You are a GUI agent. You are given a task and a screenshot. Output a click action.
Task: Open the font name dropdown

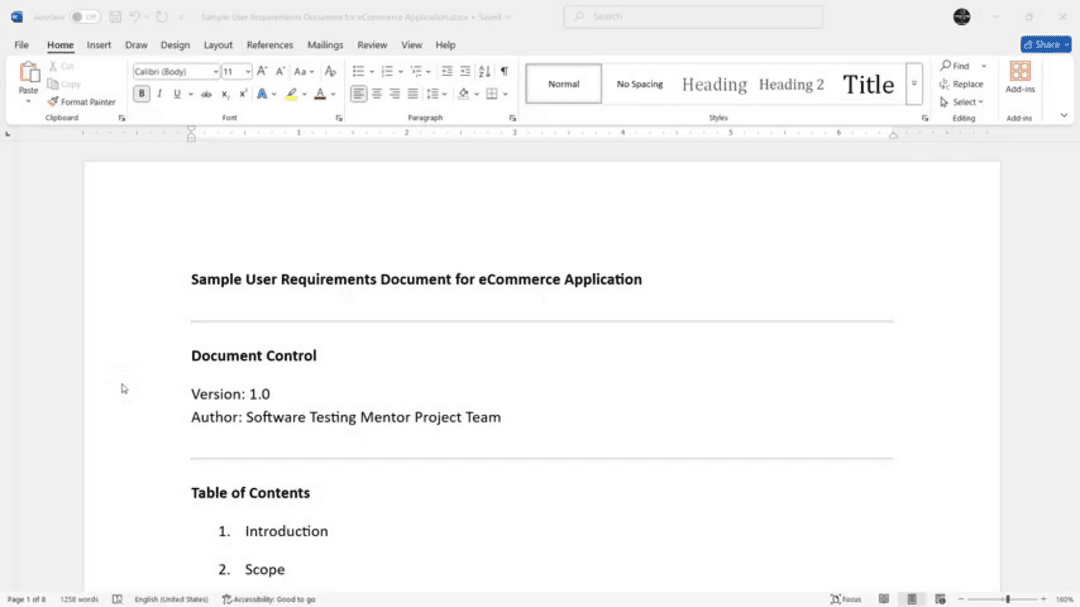pyautogui.click(x=215, y=72)
